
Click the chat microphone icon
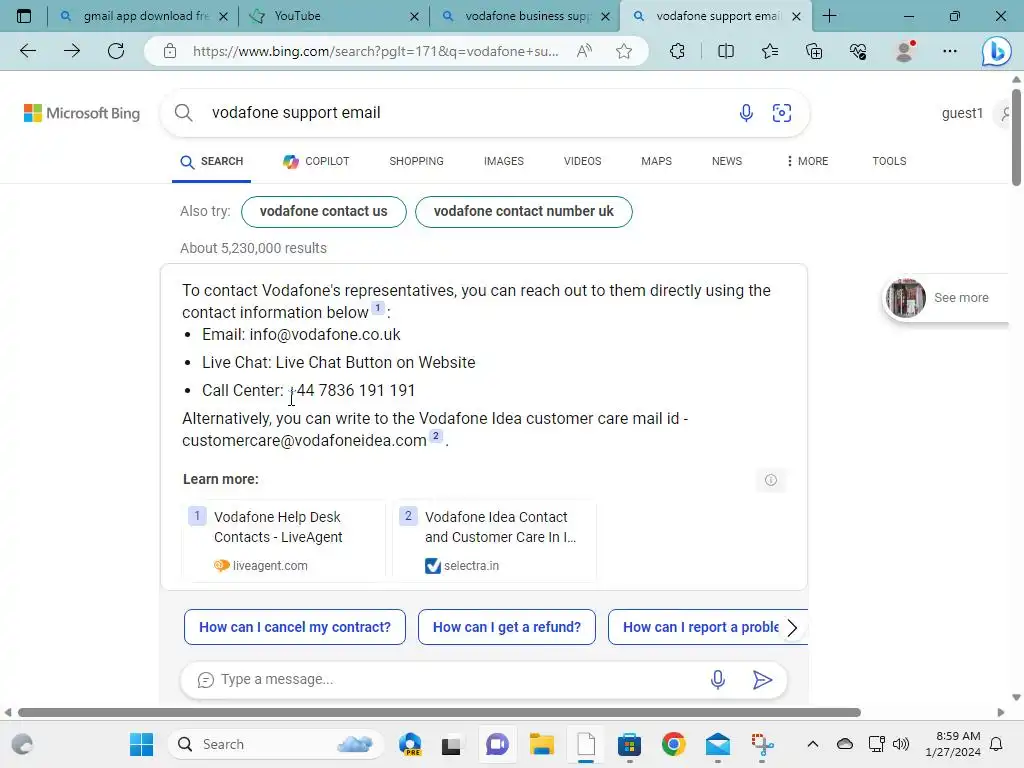[x=717, y=680]
